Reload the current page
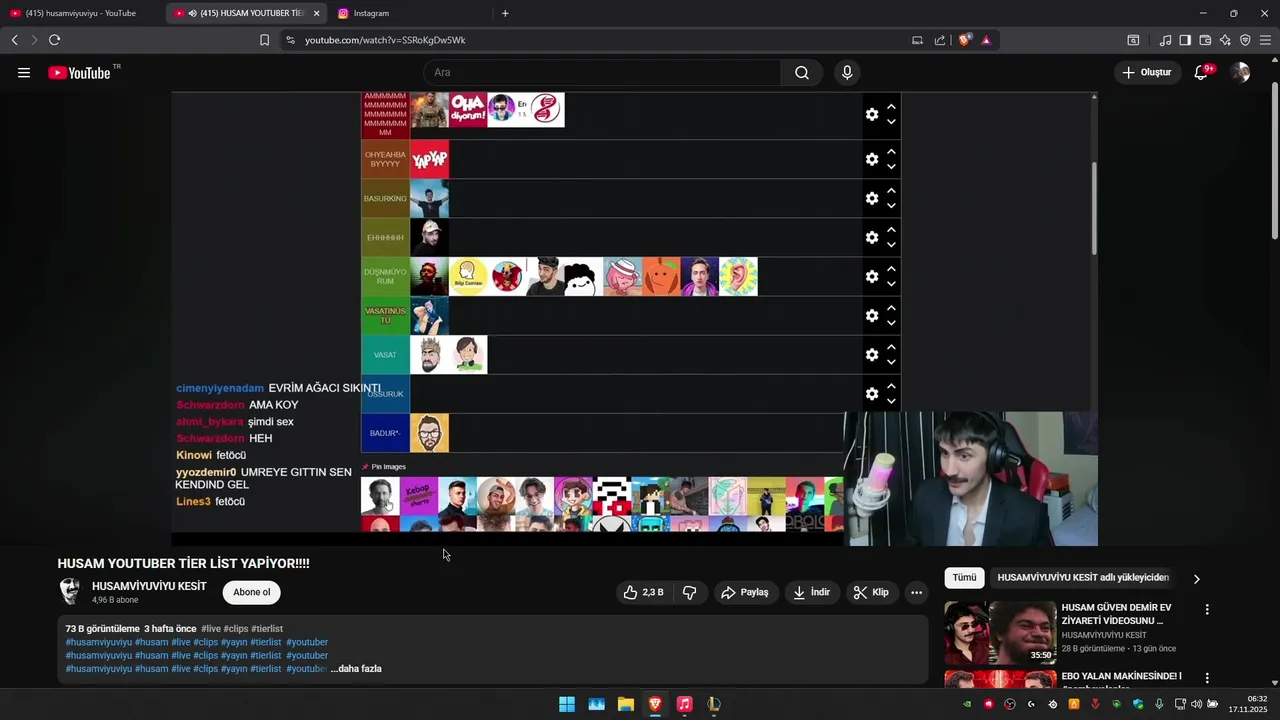Screen dimensions: 1280x720 [54, 40]
